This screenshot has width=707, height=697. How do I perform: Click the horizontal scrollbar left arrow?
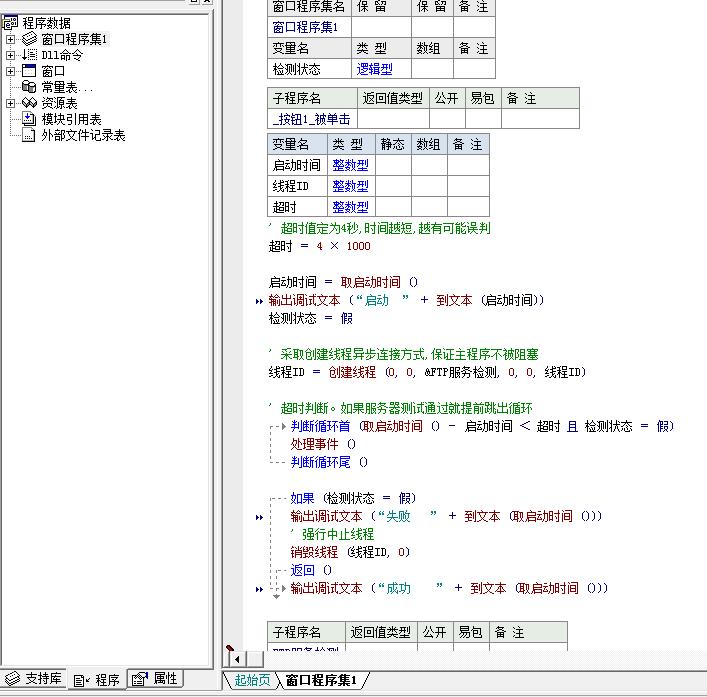[x=237, y=660]
